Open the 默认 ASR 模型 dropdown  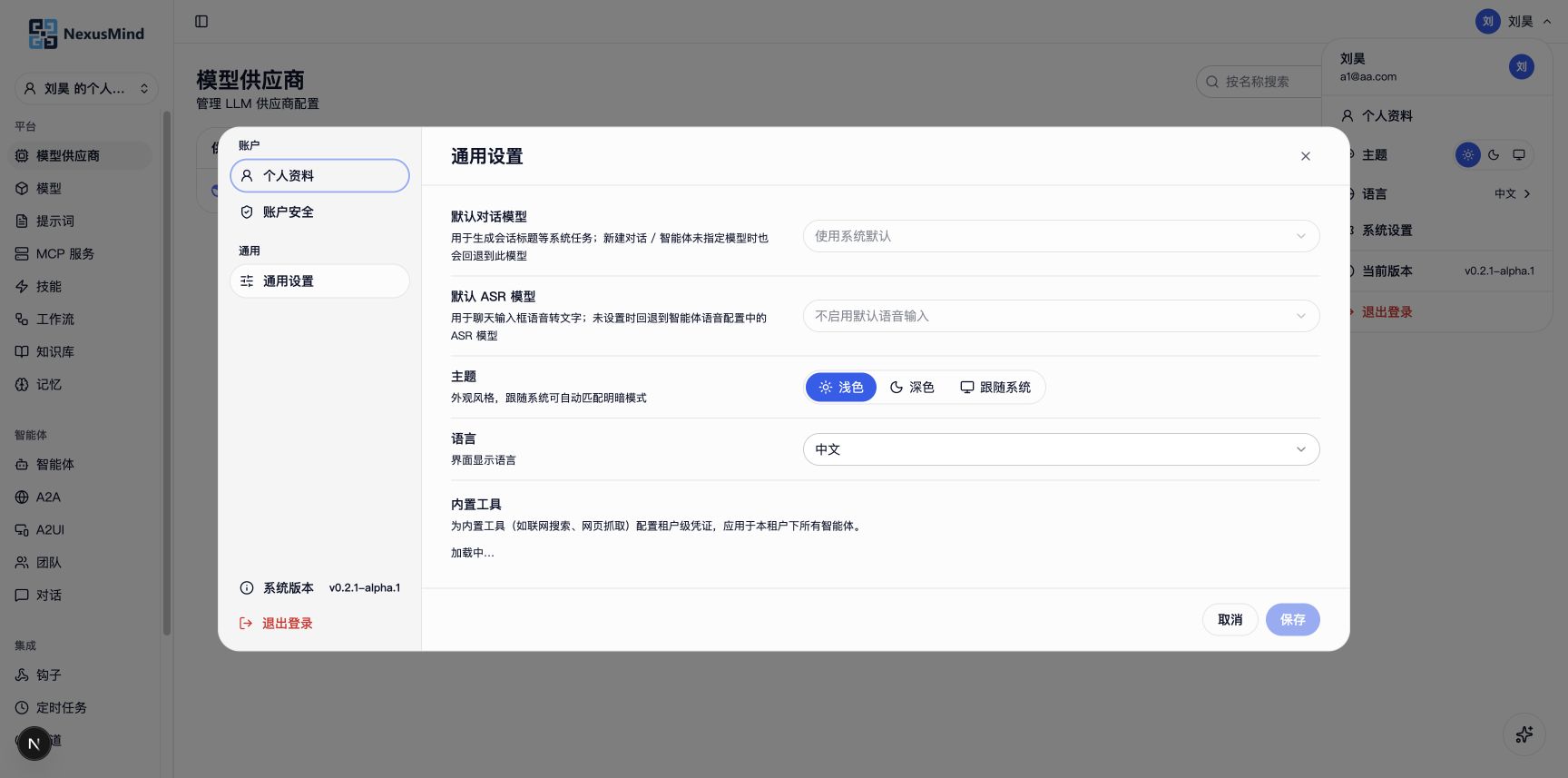(1061, 316)
